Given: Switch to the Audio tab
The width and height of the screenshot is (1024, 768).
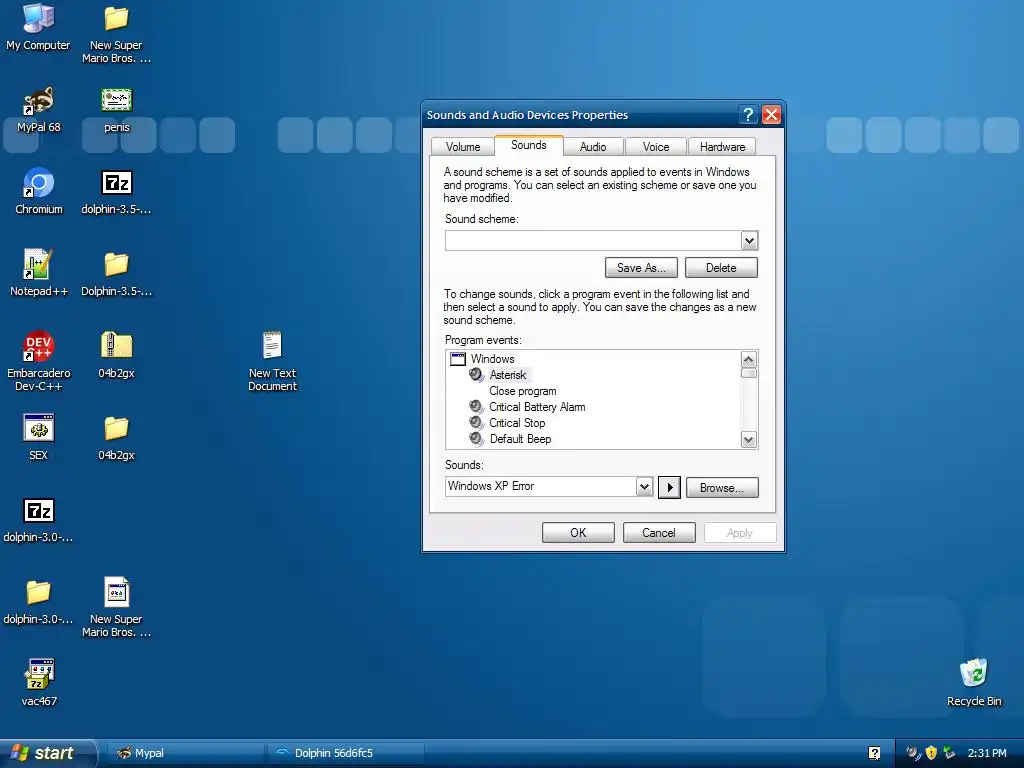Looking at the screenshot, I should (x=593, y=147).
